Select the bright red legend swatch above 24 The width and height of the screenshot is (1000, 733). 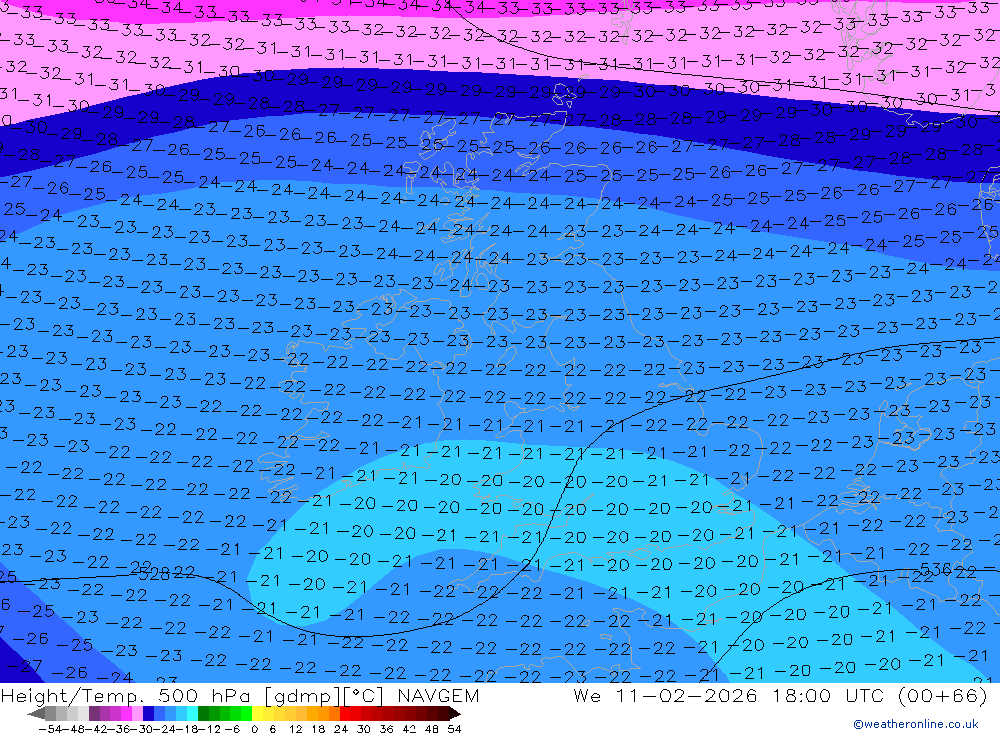(345, 713)
